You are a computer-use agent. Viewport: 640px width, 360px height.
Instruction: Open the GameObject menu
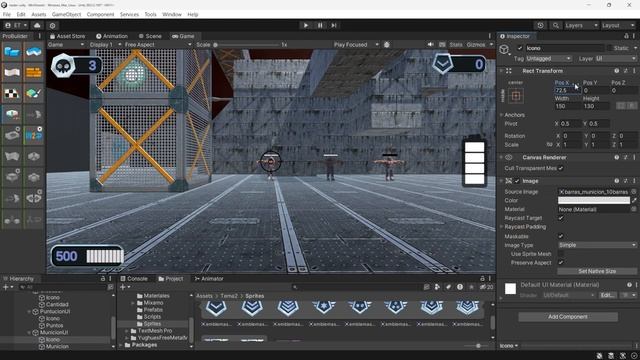(67, 14)
